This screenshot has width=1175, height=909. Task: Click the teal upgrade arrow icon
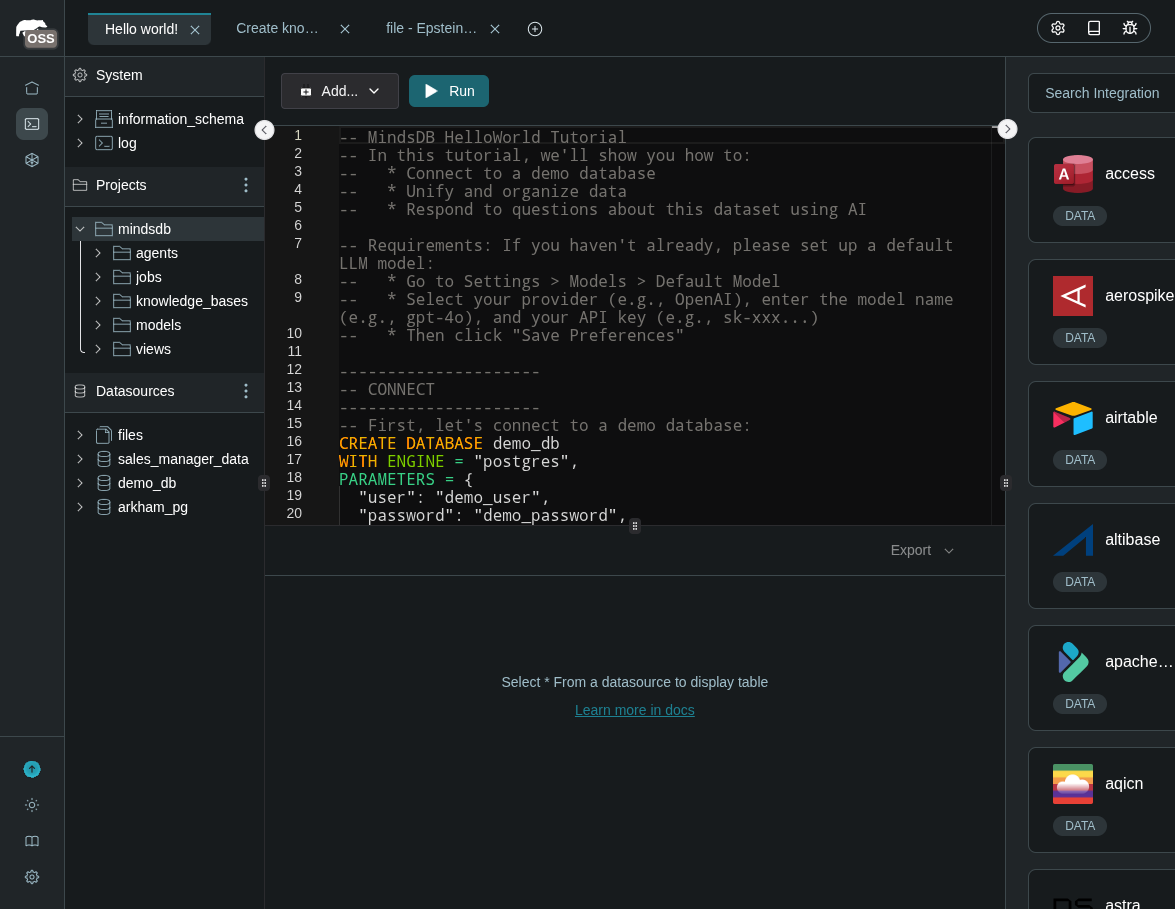31,769
